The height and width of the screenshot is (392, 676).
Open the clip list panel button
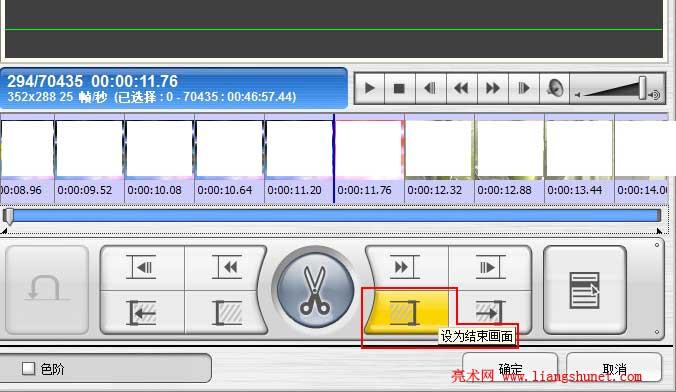585,290
